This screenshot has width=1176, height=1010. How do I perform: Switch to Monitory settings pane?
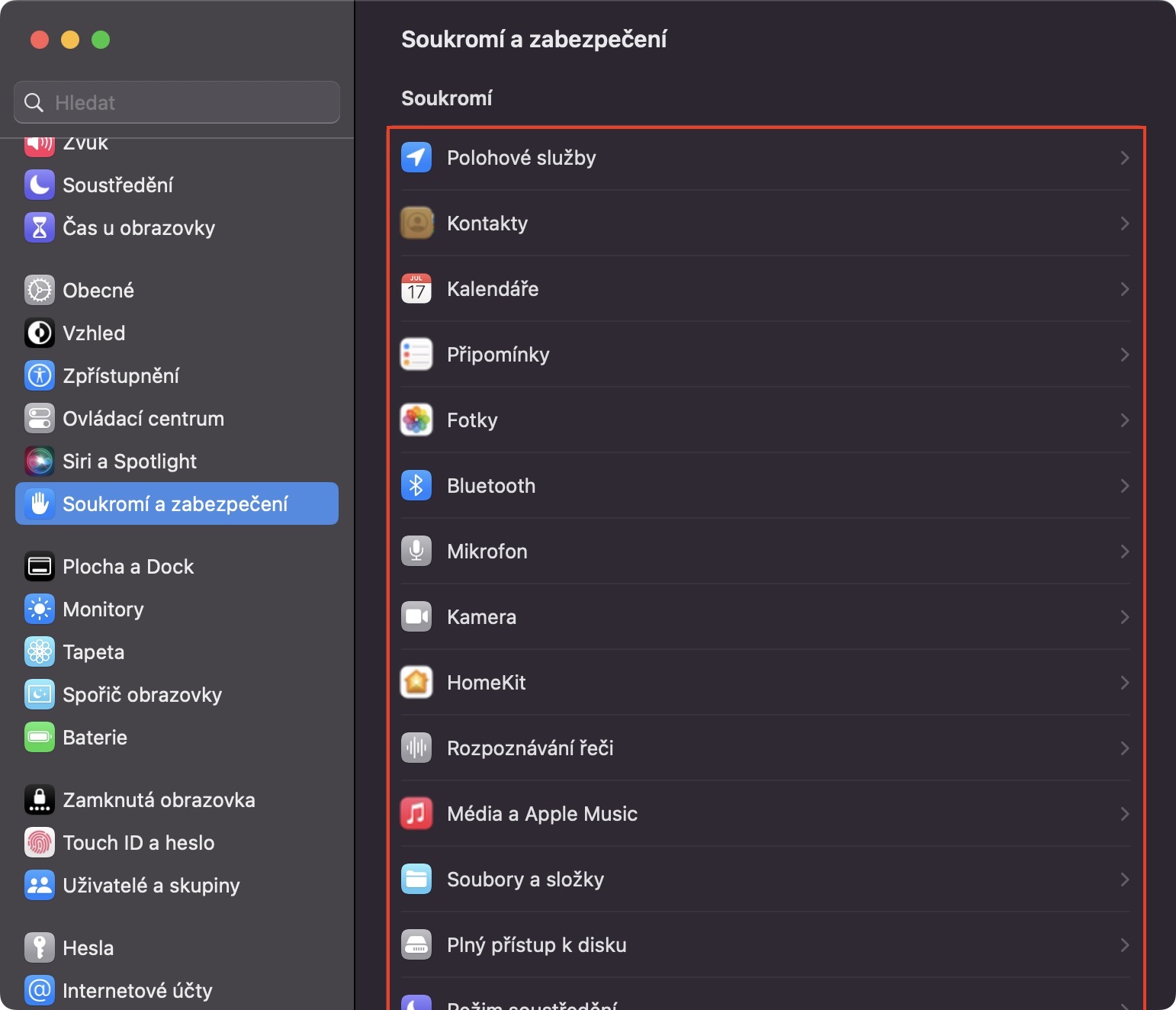tap(103, 610)
